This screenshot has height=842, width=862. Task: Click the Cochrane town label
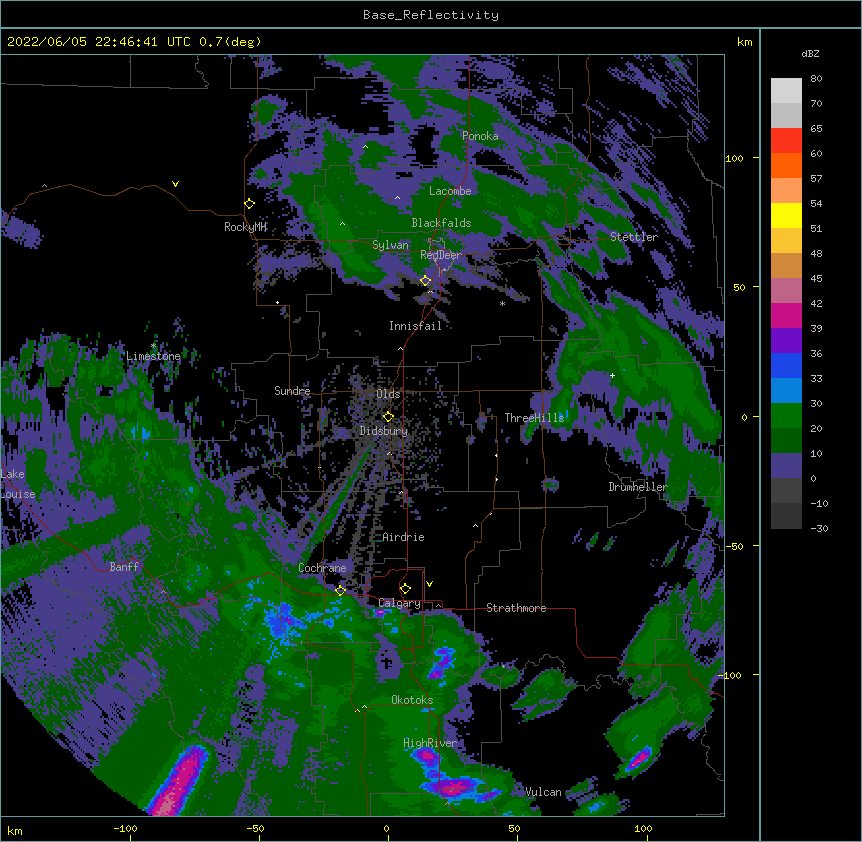tap(322, 568)
